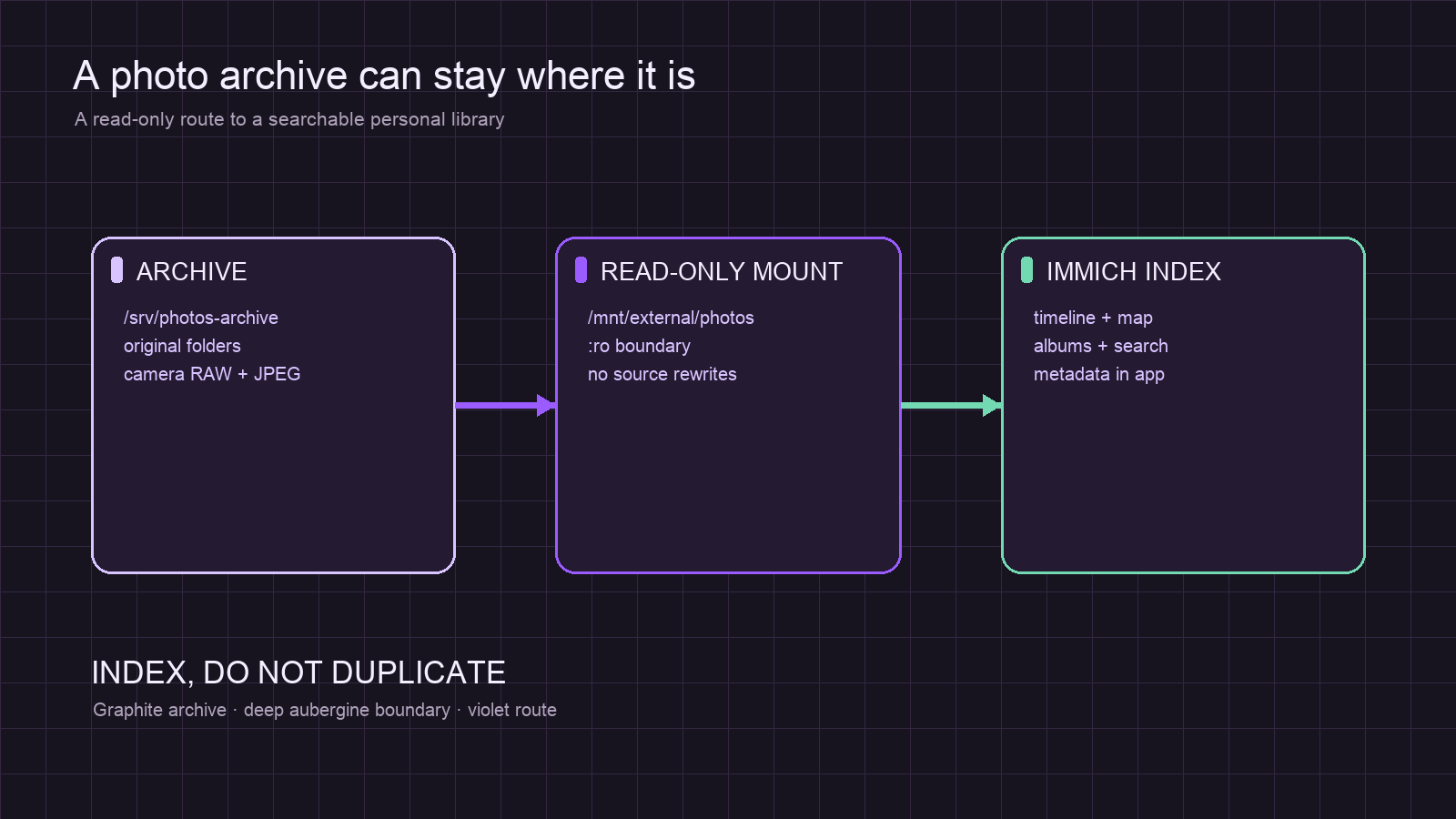
Task: Click the READ-ONLY MOUNT card heading
Action: 722,271
